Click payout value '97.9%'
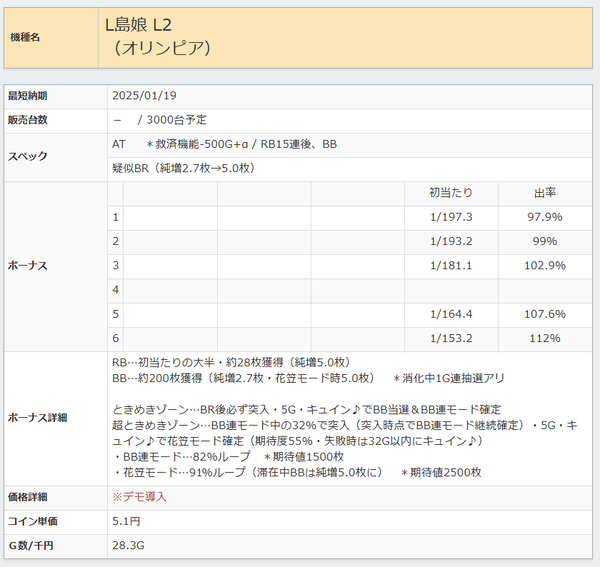The height and width of the screenshot is (567, 600). coord(545,217)
